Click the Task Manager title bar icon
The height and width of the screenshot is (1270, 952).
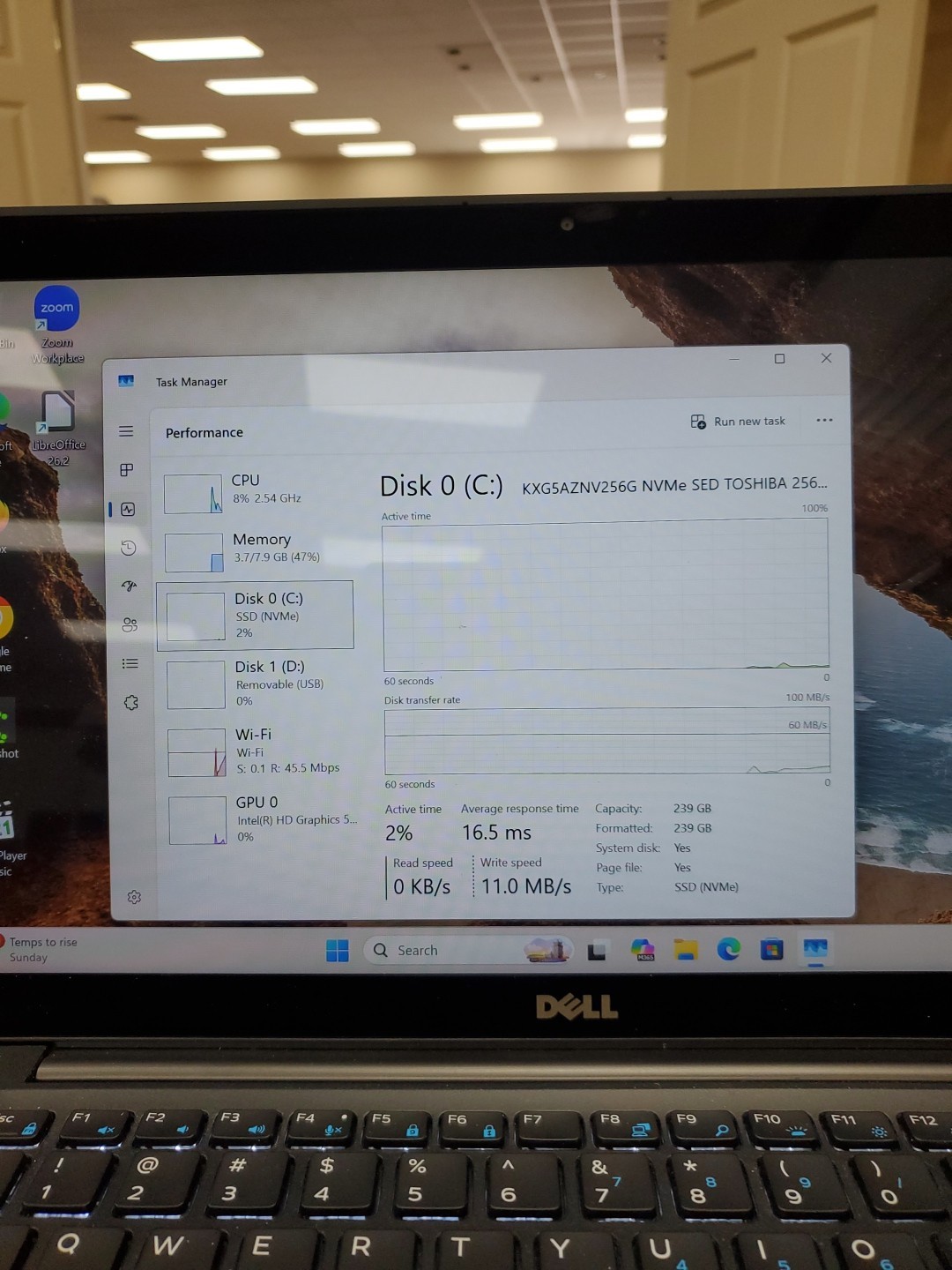click(x=126, y=381)
